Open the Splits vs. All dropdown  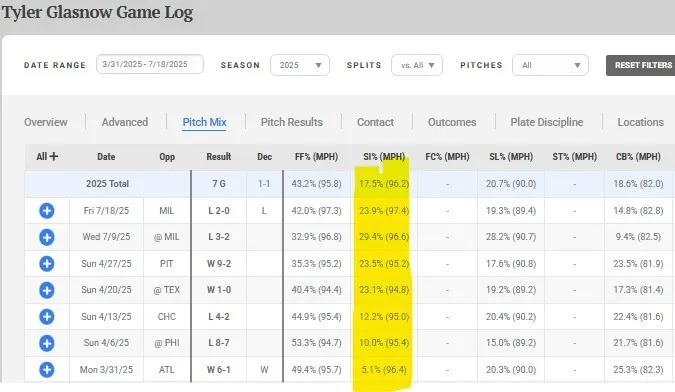coord(417,65)
